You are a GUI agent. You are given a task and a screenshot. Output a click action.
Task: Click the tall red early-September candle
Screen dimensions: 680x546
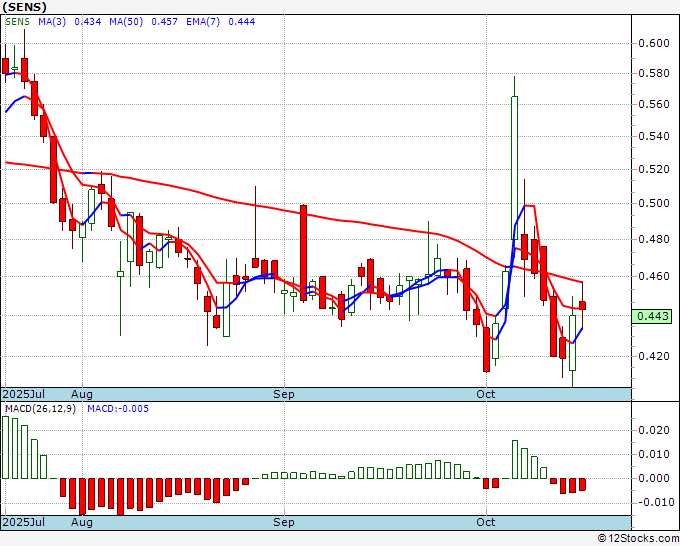303,253
